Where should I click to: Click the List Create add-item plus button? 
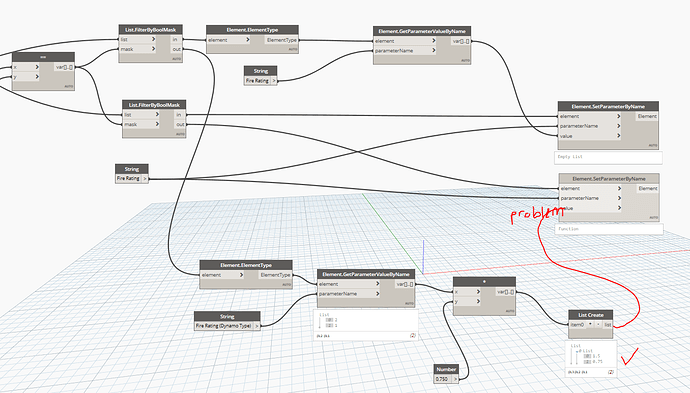[x=590, y=324]
